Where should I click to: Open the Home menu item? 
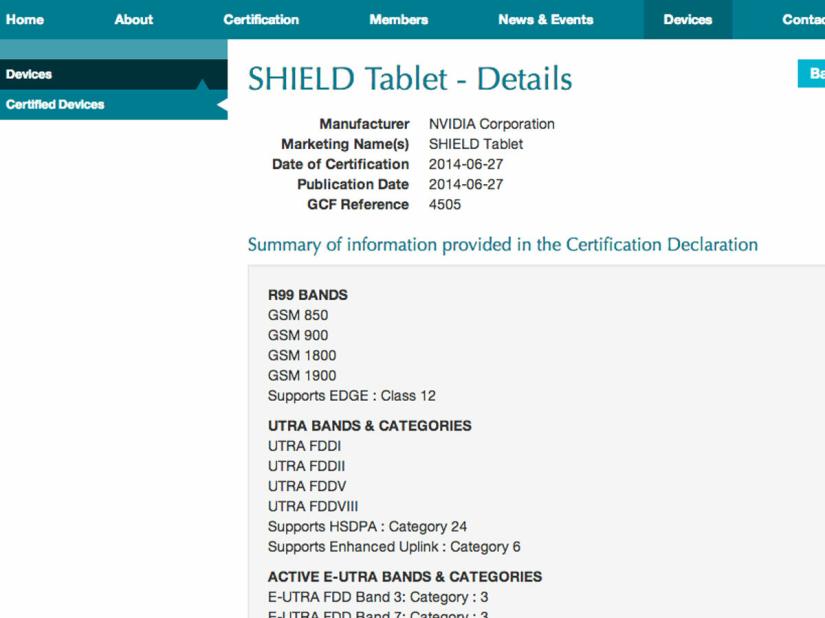tap(24, 19)
